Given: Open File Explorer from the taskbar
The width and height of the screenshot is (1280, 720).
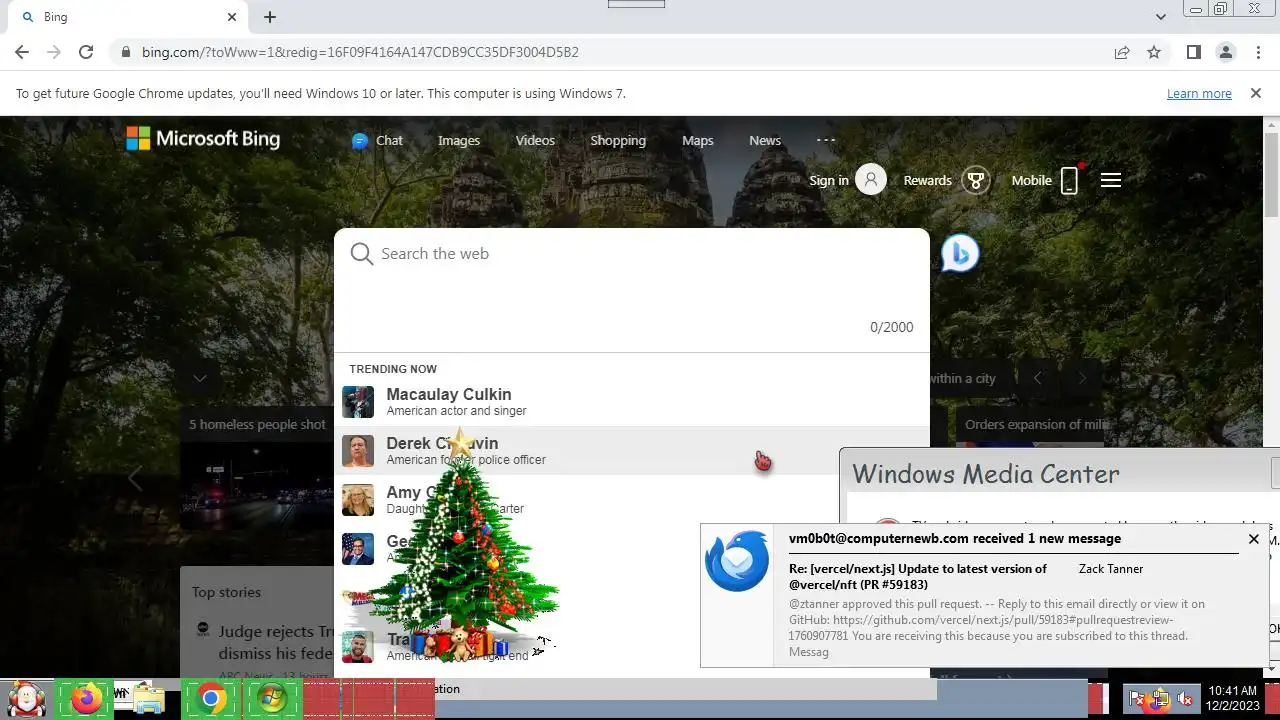Looking at the screenshot, I should click(148, 698).
